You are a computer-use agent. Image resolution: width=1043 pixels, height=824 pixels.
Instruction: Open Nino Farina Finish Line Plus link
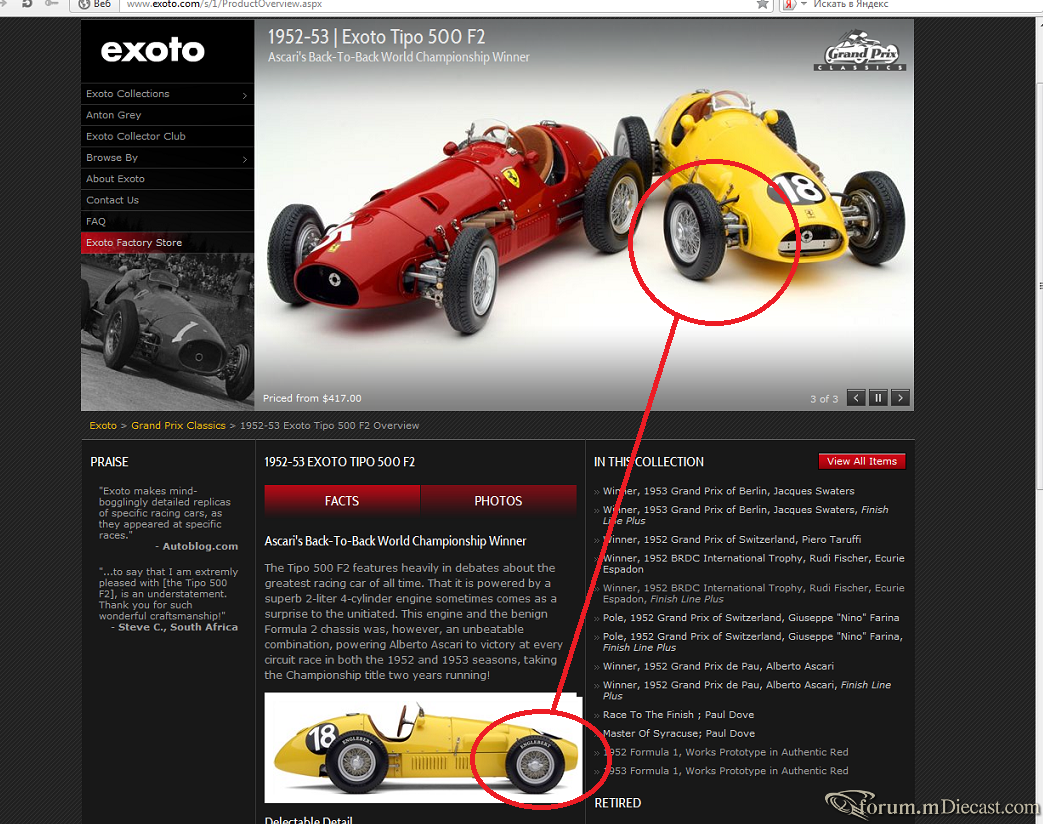[x=752, y=642]
